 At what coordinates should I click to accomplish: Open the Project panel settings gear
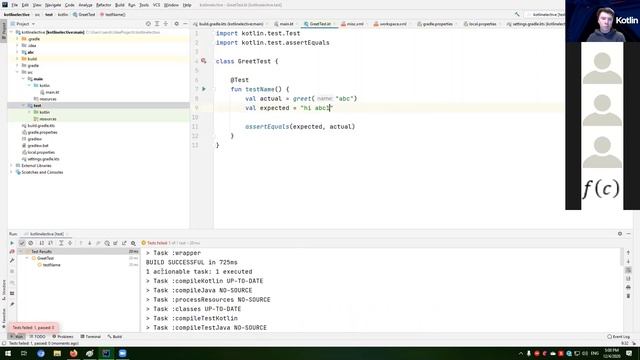tap(176, 24)
